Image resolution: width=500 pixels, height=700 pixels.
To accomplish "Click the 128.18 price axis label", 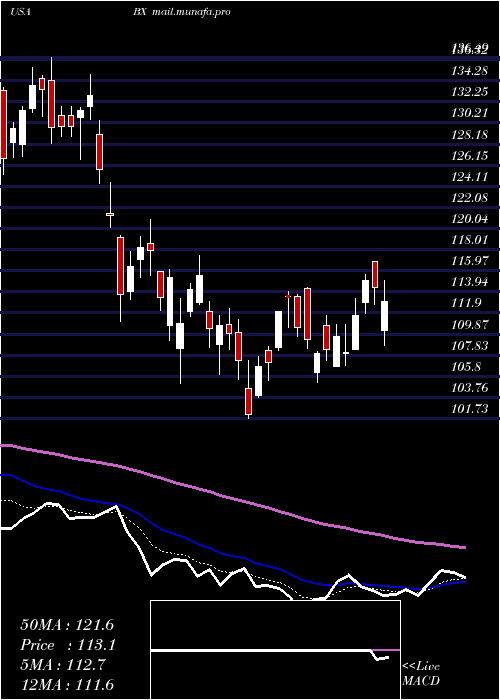I will pyautogui.click(x=470, y=135).
